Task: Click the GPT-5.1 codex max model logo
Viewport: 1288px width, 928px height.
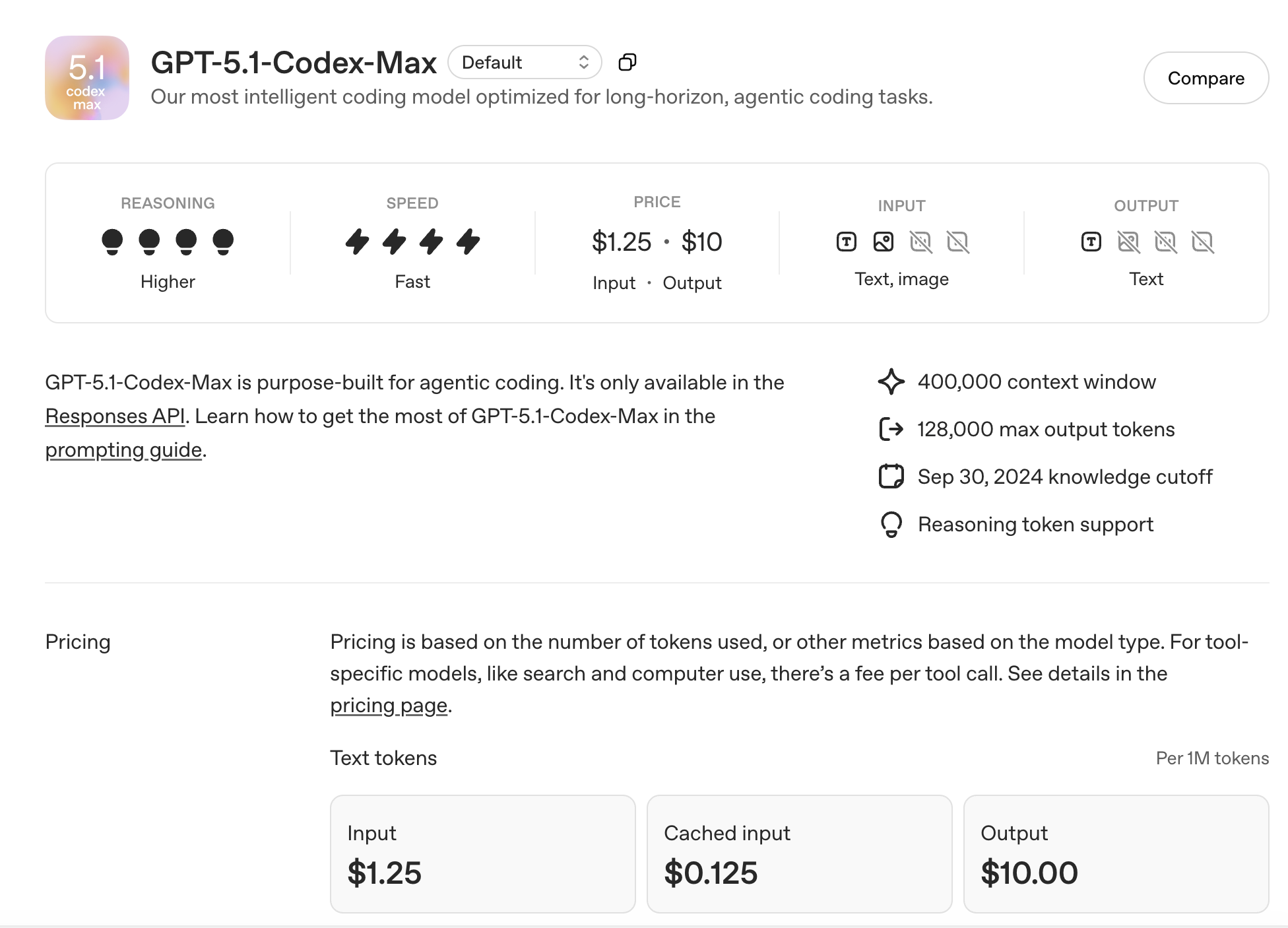Action: (87, 78)
